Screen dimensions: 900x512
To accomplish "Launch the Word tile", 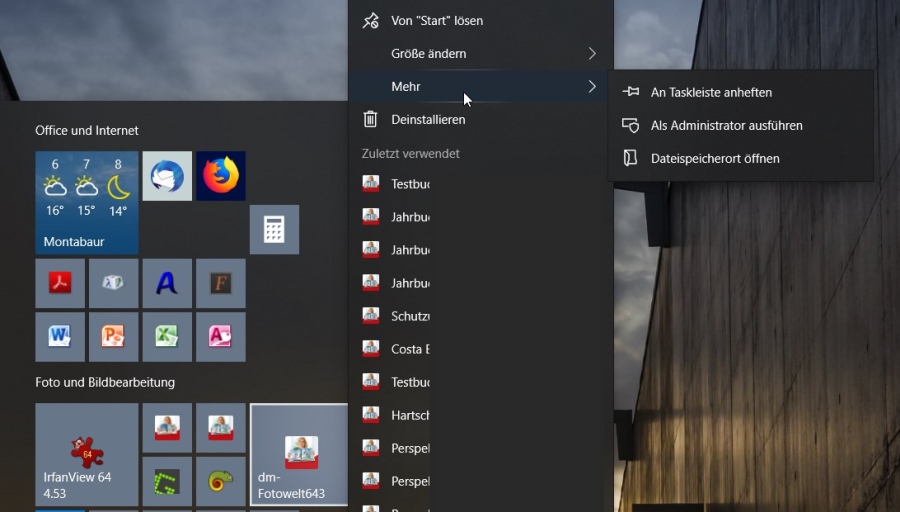I will [x=60, y=337].
